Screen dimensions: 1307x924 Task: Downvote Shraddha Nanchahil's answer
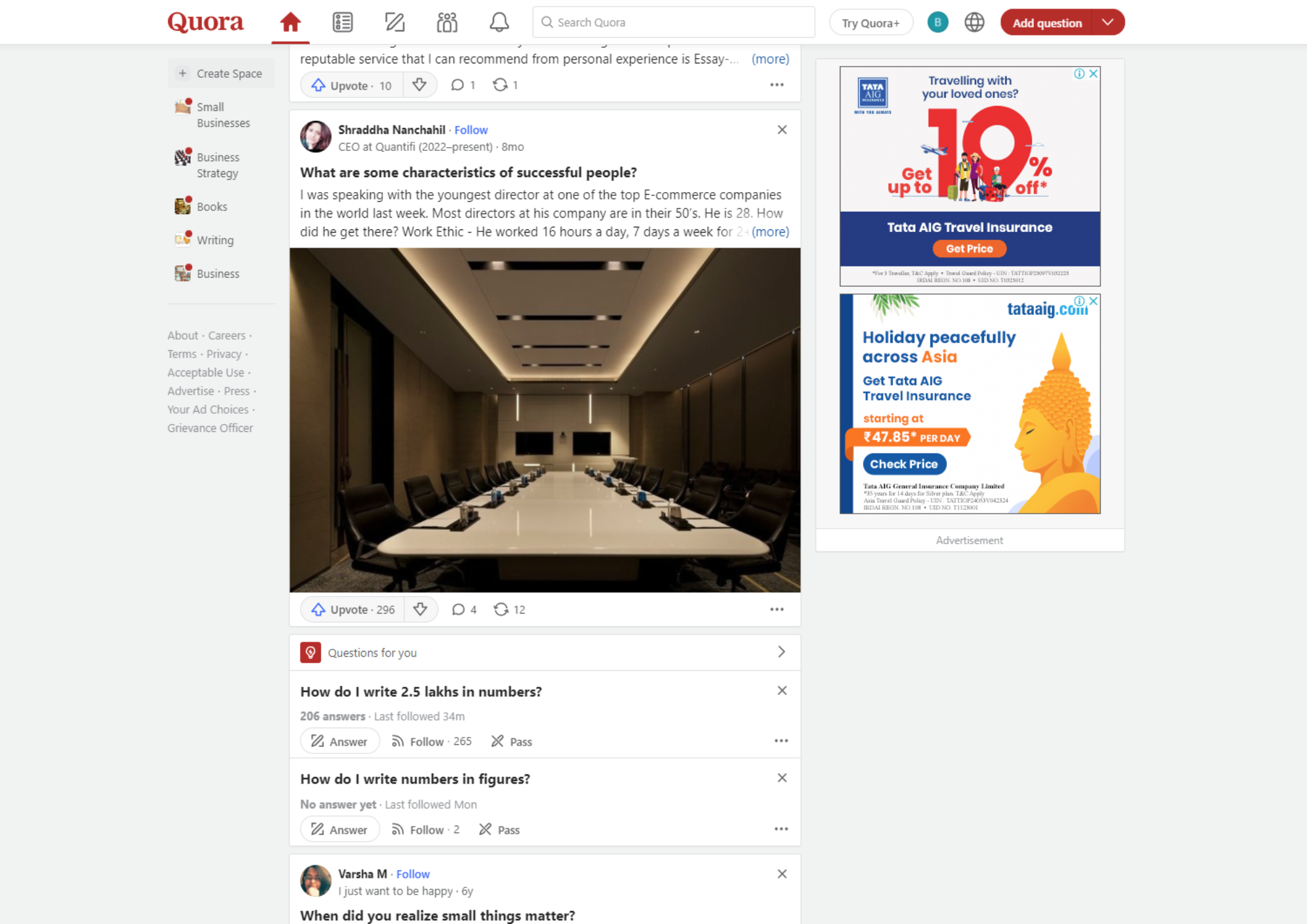(x=420, y=609)
